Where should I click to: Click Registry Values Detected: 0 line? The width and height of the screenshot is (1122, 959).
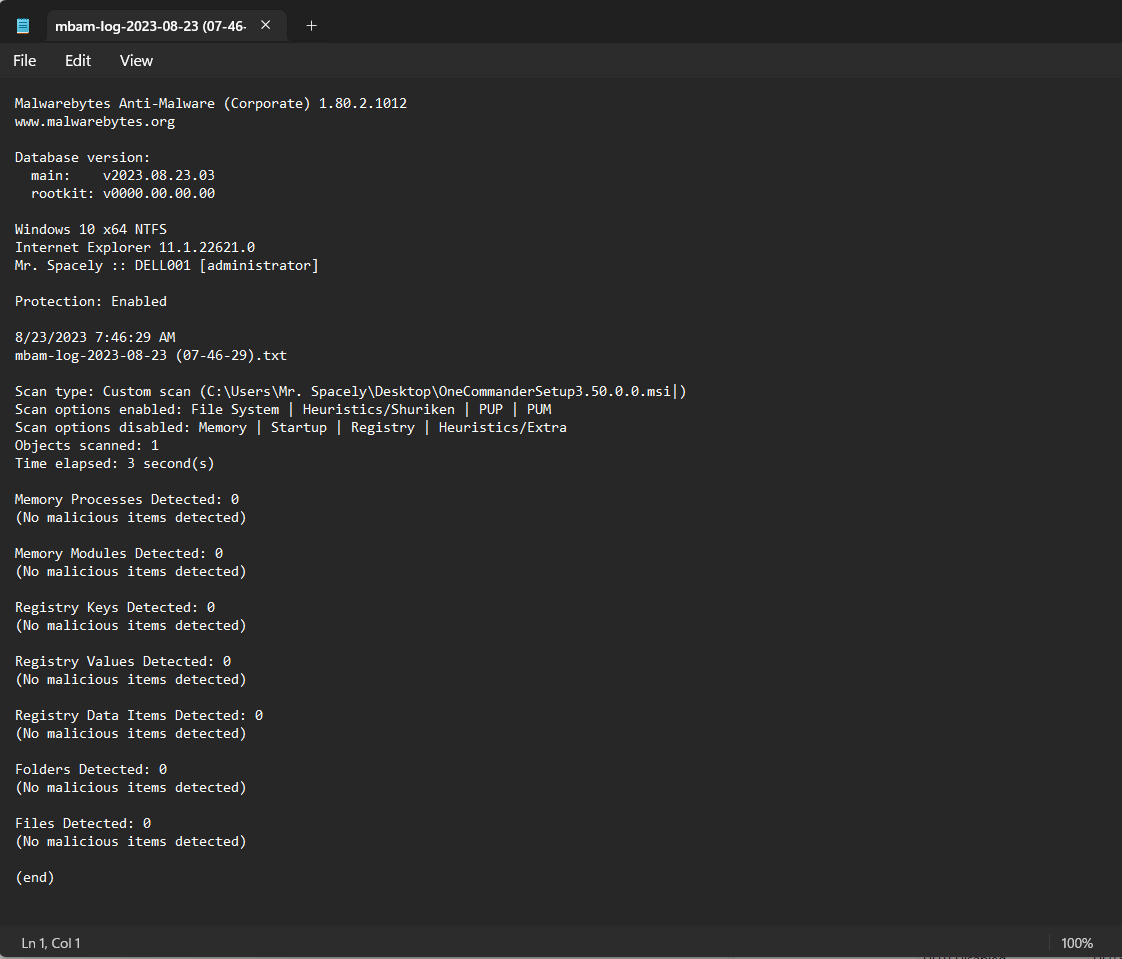(x=122, y=661)
